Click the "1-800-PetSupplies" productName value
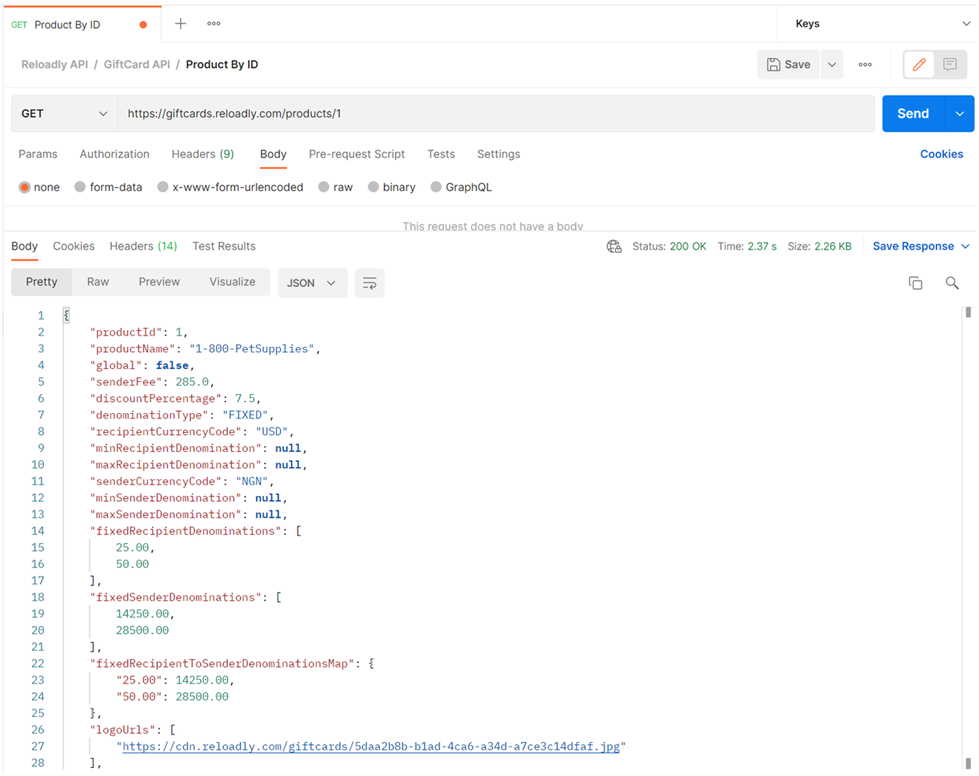 pyautogui.click(x=252, y=349)
